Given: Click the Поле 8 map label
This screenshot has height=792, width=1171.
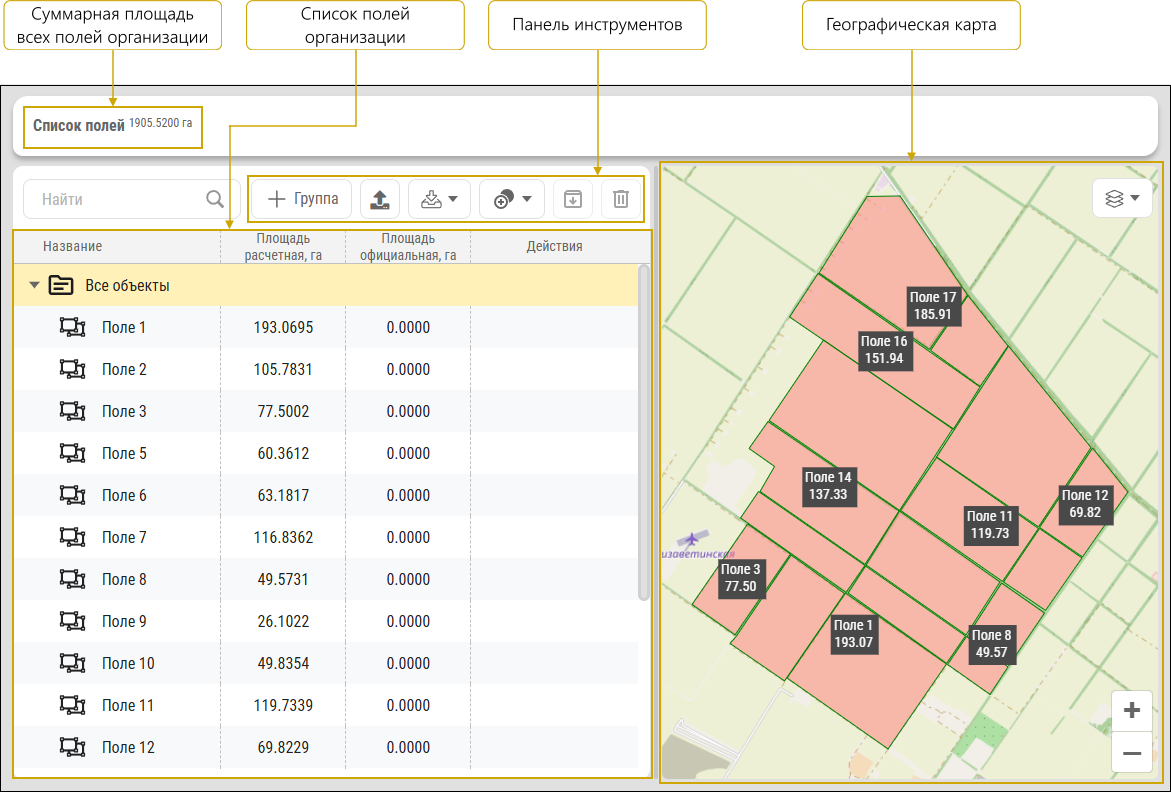Looking at the screenshot, I should pos(991,643).
